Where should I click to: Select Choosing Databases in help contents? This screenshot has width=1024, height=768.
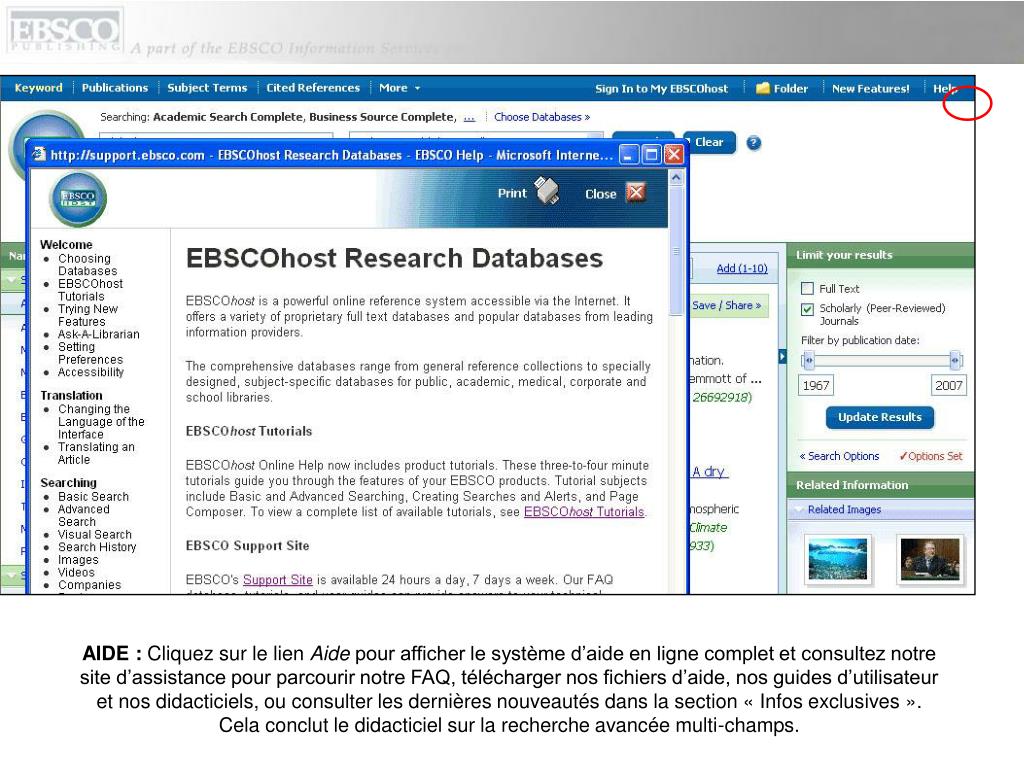88,264
